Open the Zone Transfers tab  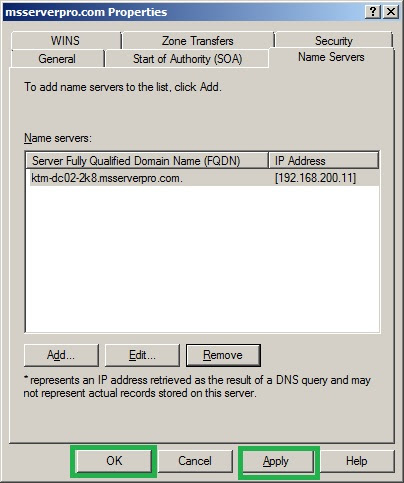(198, 41)
